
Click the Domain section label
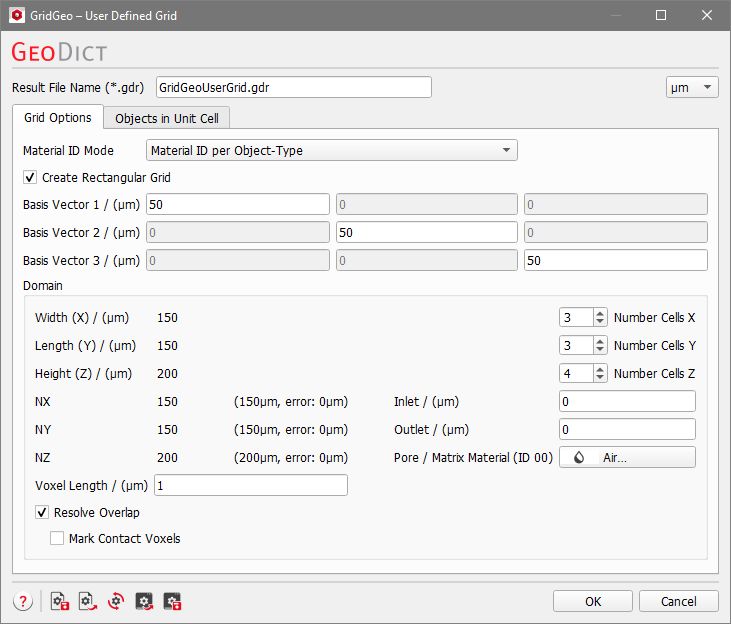click(43, 285)
